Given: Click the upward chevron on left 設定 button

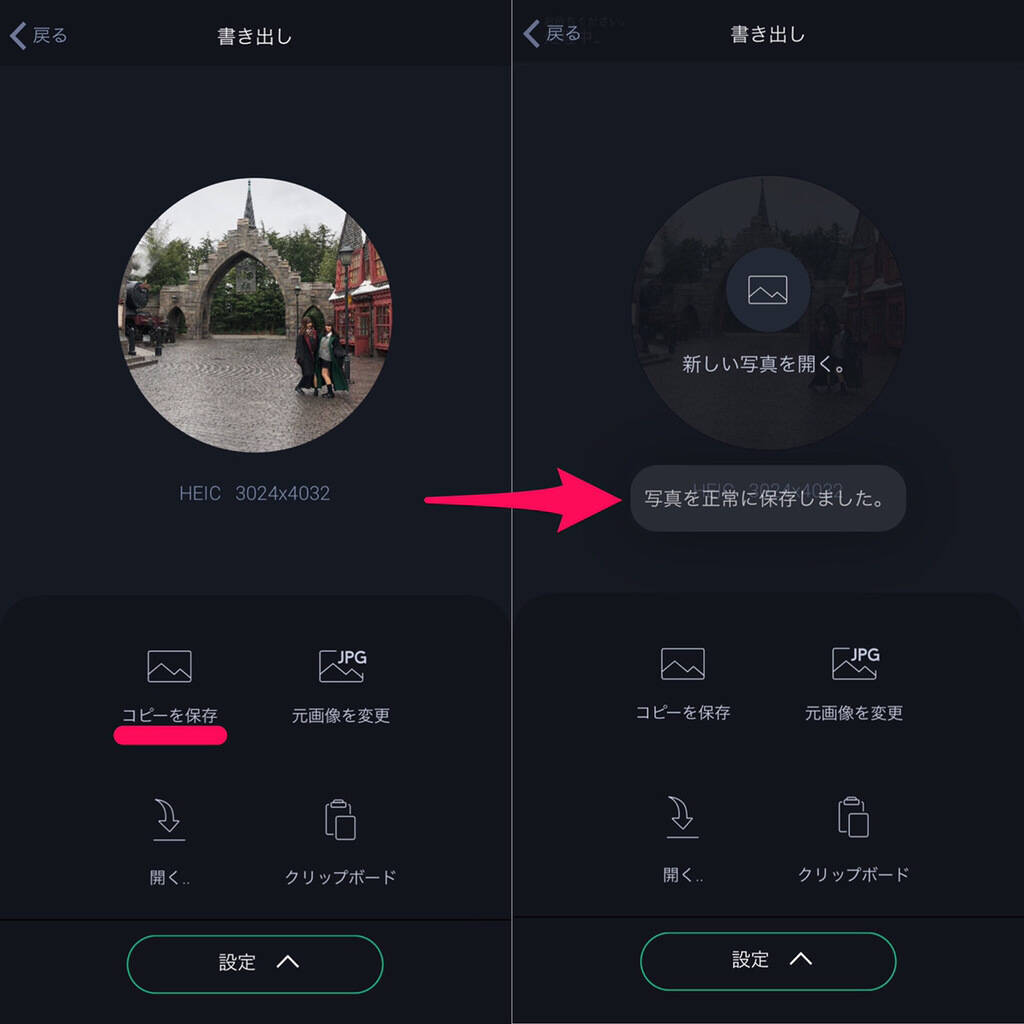Looking at the screenshot, I should click(x=287, y=962).
